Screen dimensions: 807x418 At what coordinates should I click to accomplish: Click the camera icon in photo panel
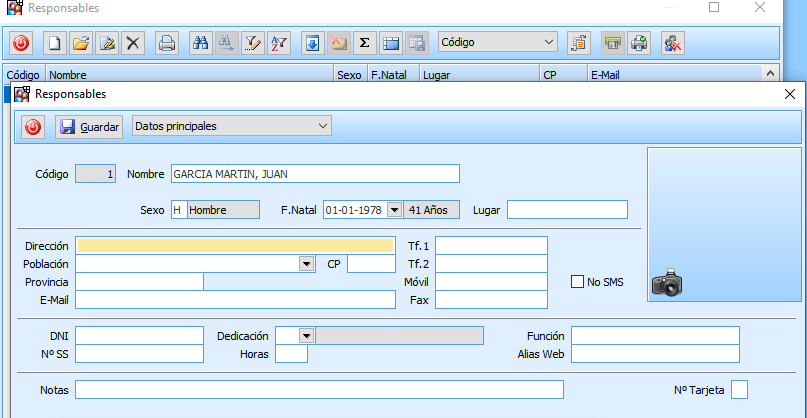pyautogui.click(x=666, y=284)
